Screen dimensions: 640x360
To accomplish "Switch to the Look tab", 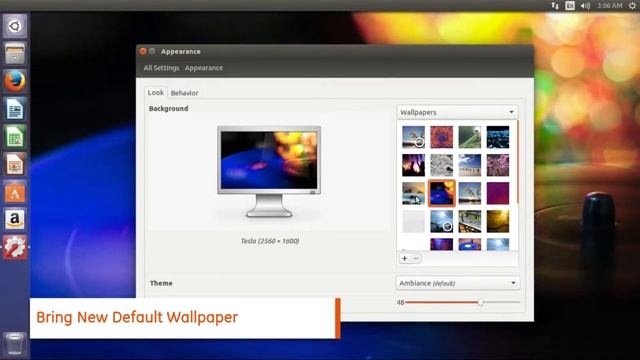I will (x=156, y=93).
